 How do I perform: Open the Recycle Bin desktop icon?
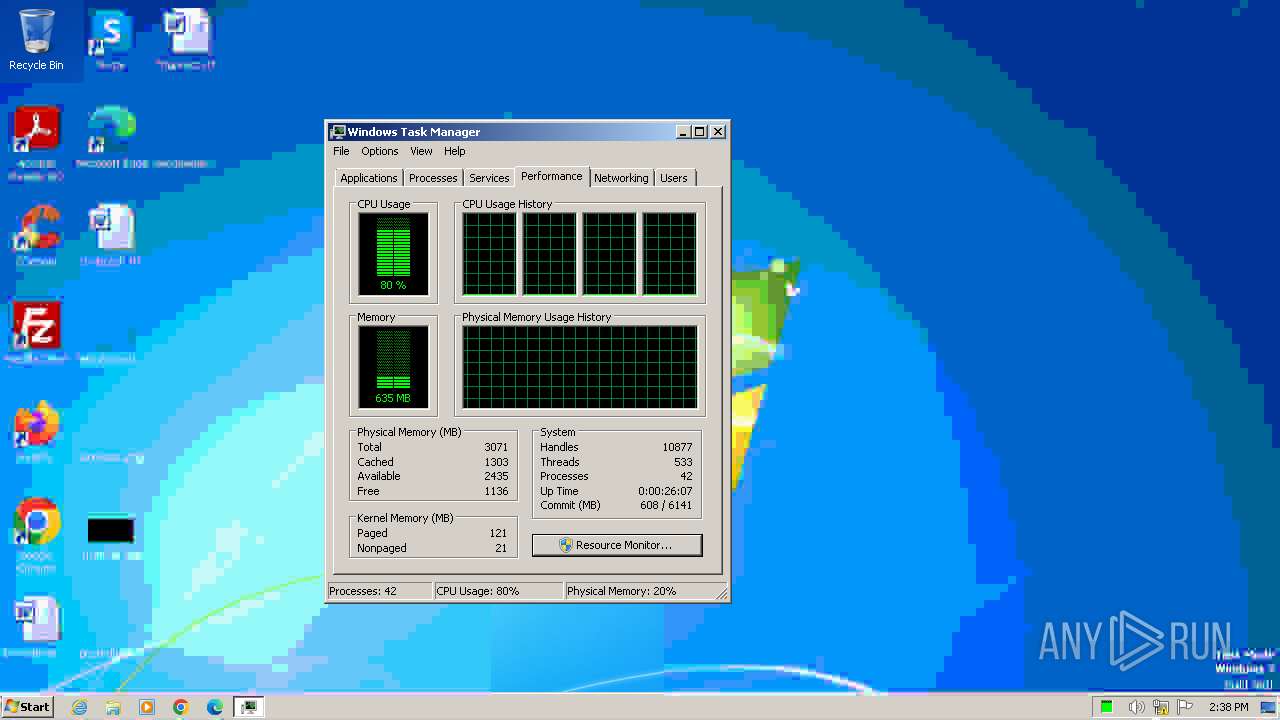point(36,40)
